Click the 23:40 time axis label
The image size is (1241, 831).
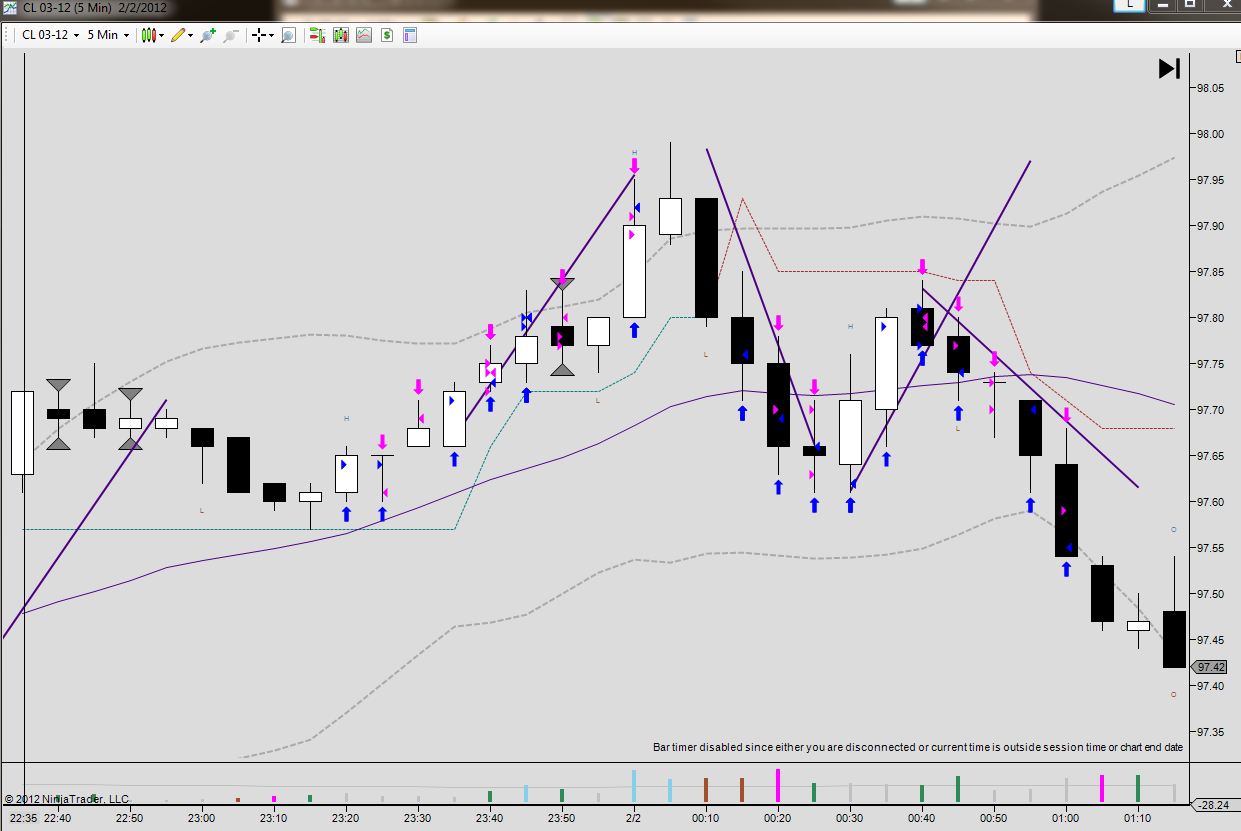click(490, 818)
